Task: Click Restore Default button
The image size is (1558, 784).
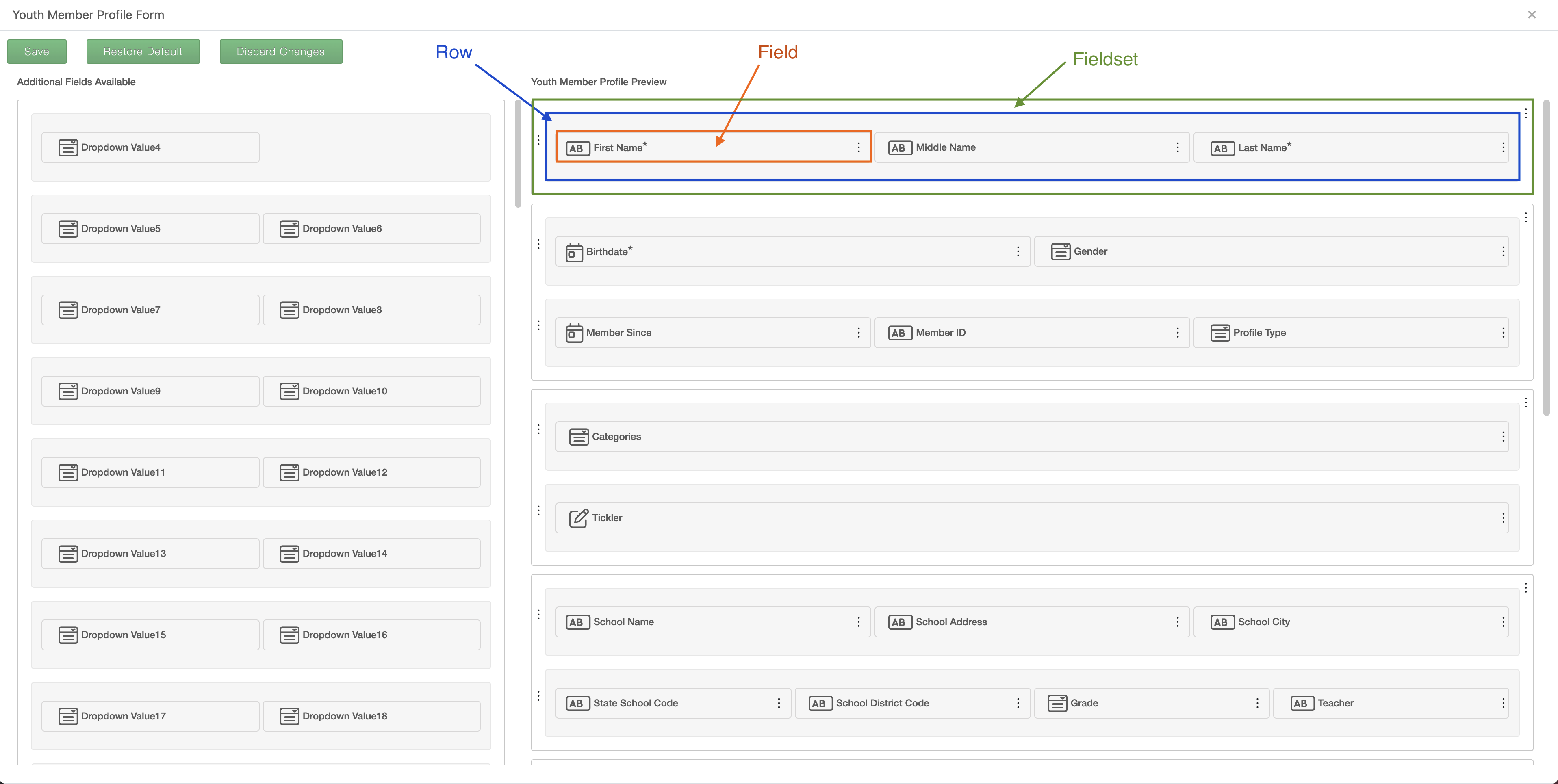Action: pyautogui.click(x=143, y=52)
